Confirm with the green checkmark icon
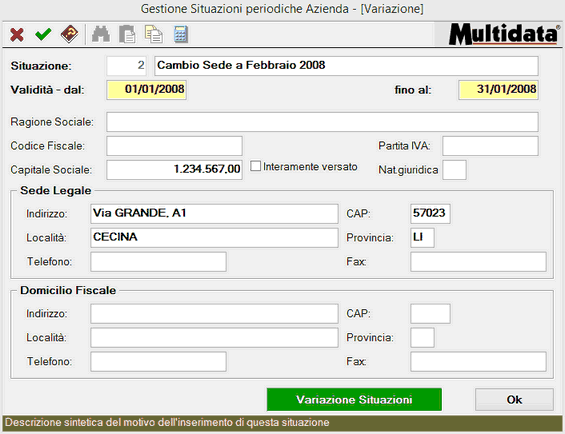Image resolution: width=565 pixels, height=434 pixels. pos(43,35)
